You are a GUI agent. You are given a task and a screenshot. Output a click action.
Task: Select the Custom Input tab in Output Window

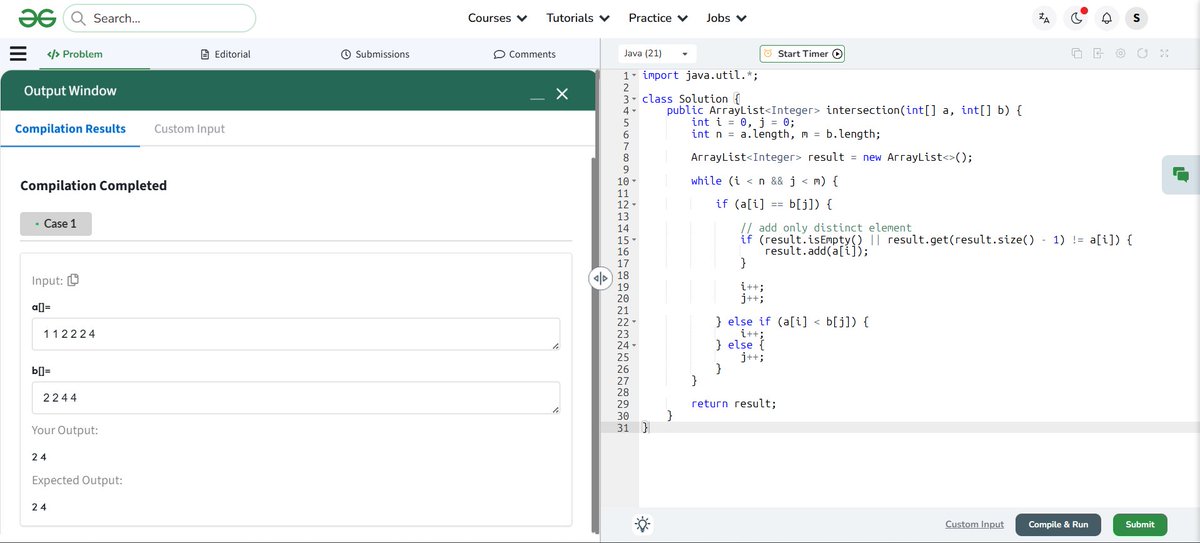point(189,129)
